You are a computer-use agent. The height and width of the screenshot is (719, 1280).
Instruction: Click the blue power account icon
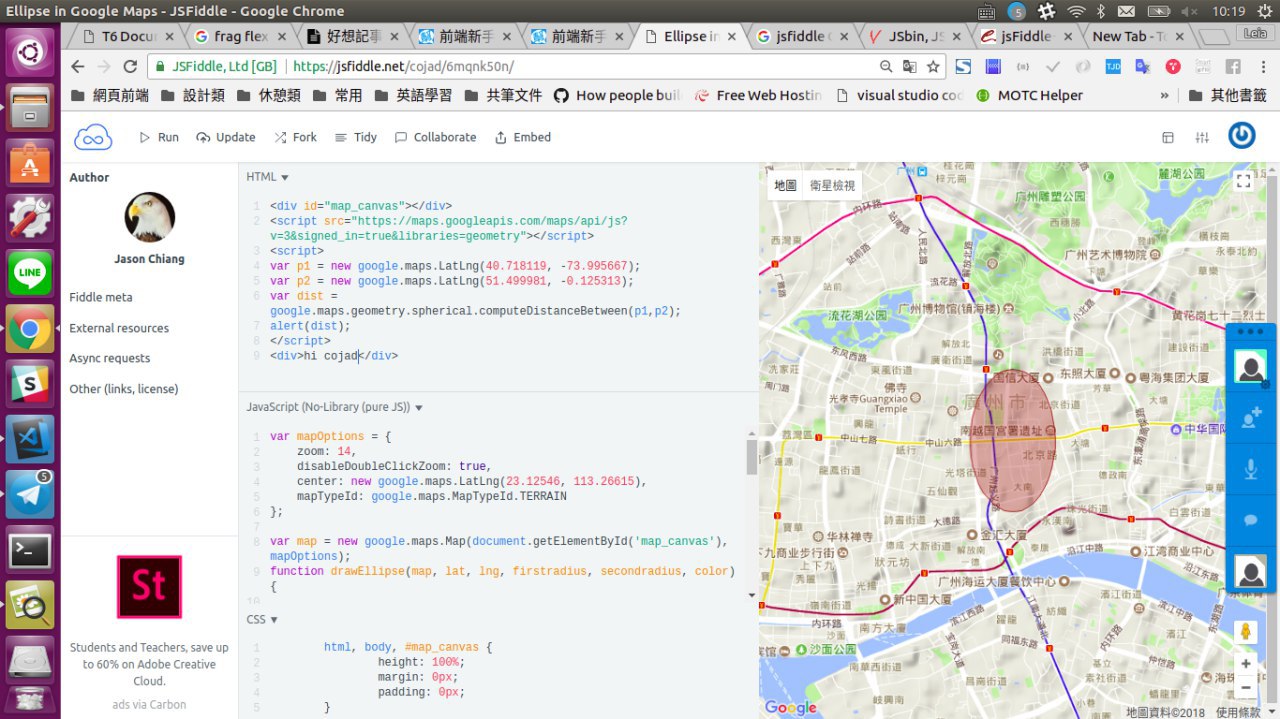(1242, 136)
